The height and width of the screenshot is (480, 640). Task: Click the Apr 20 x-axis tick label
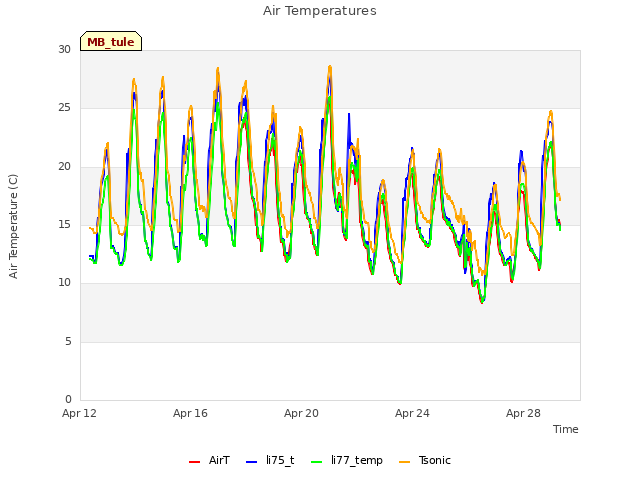pos(301,413)
